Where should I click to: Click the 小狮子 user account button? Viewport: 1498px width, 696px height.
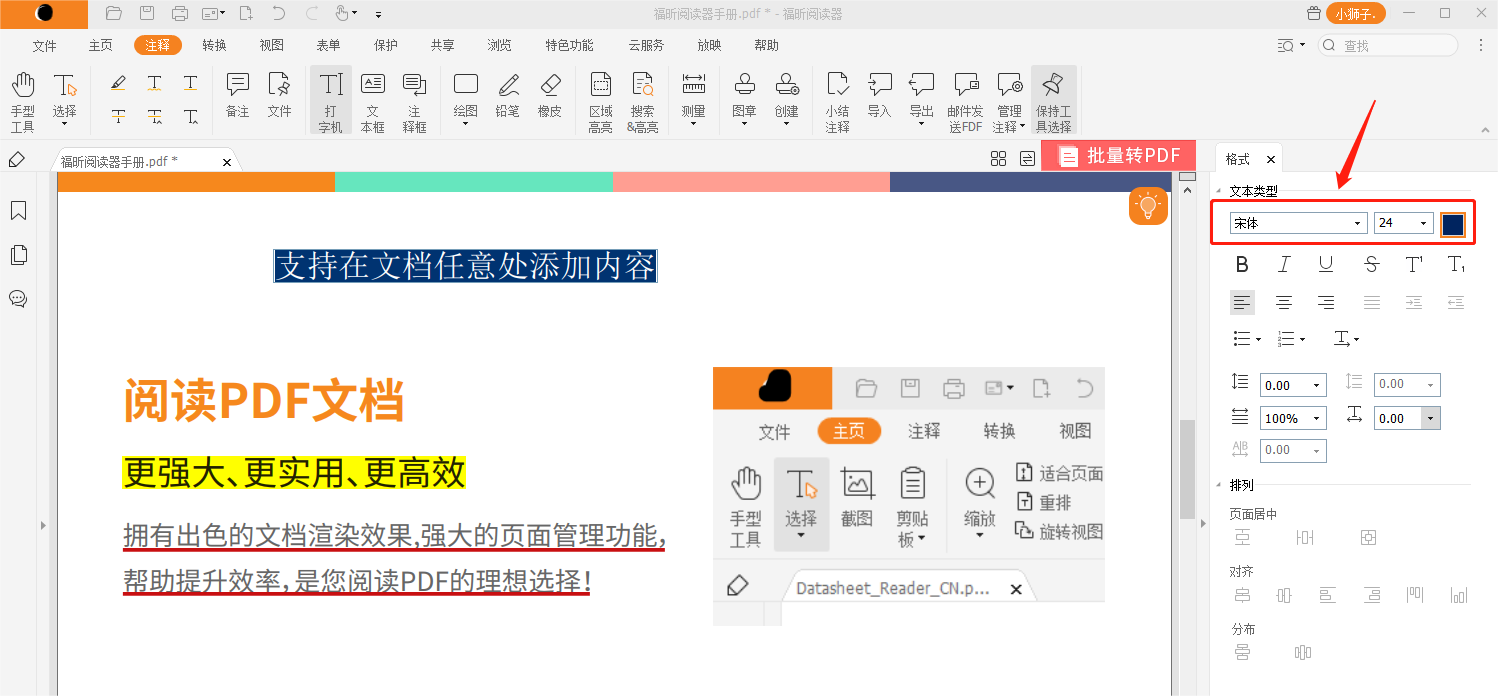click(1356, 14)
